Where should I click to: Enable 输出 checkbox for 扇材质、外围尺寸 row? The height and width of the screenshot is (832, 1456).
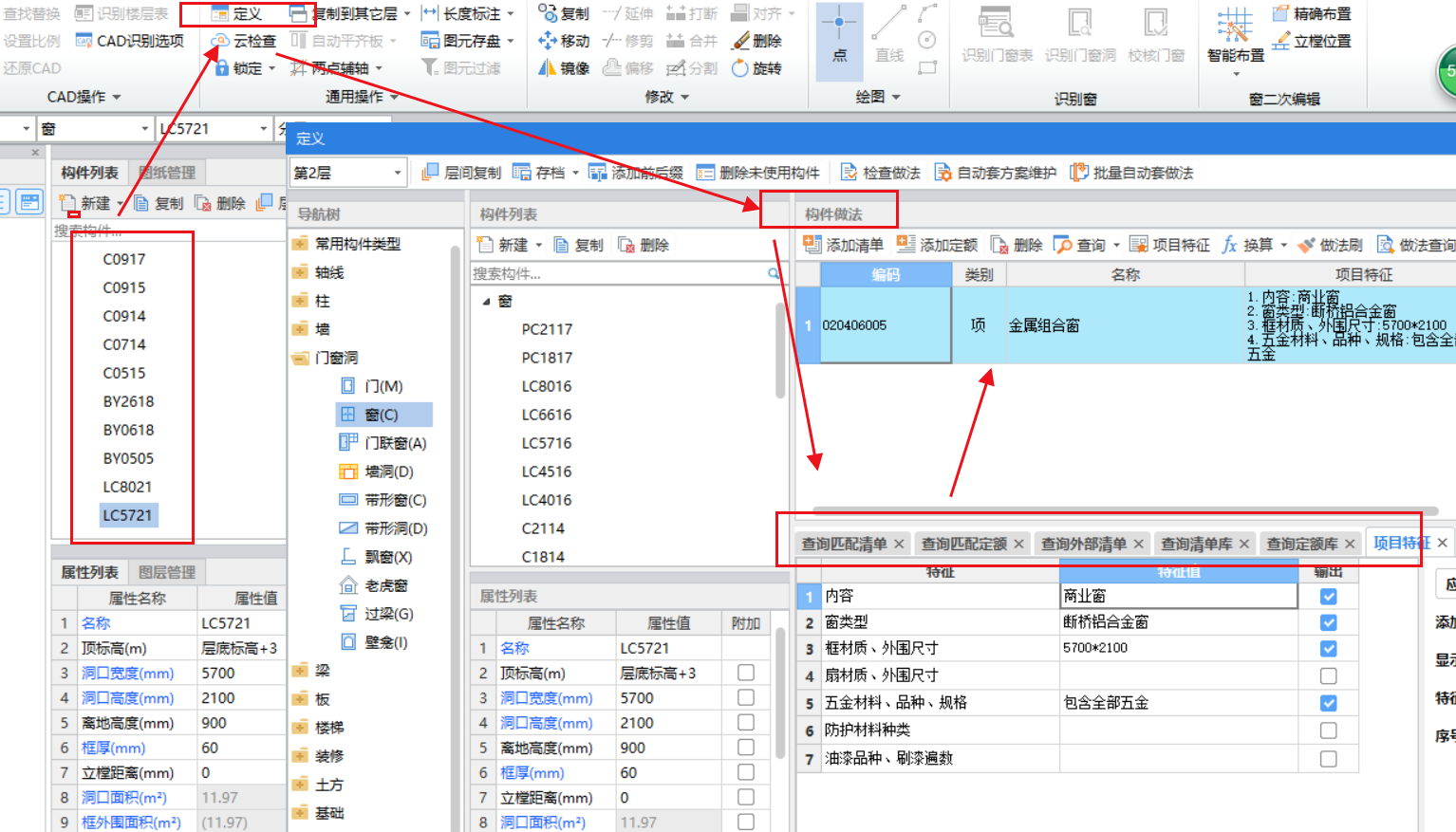click(1329, 675)
